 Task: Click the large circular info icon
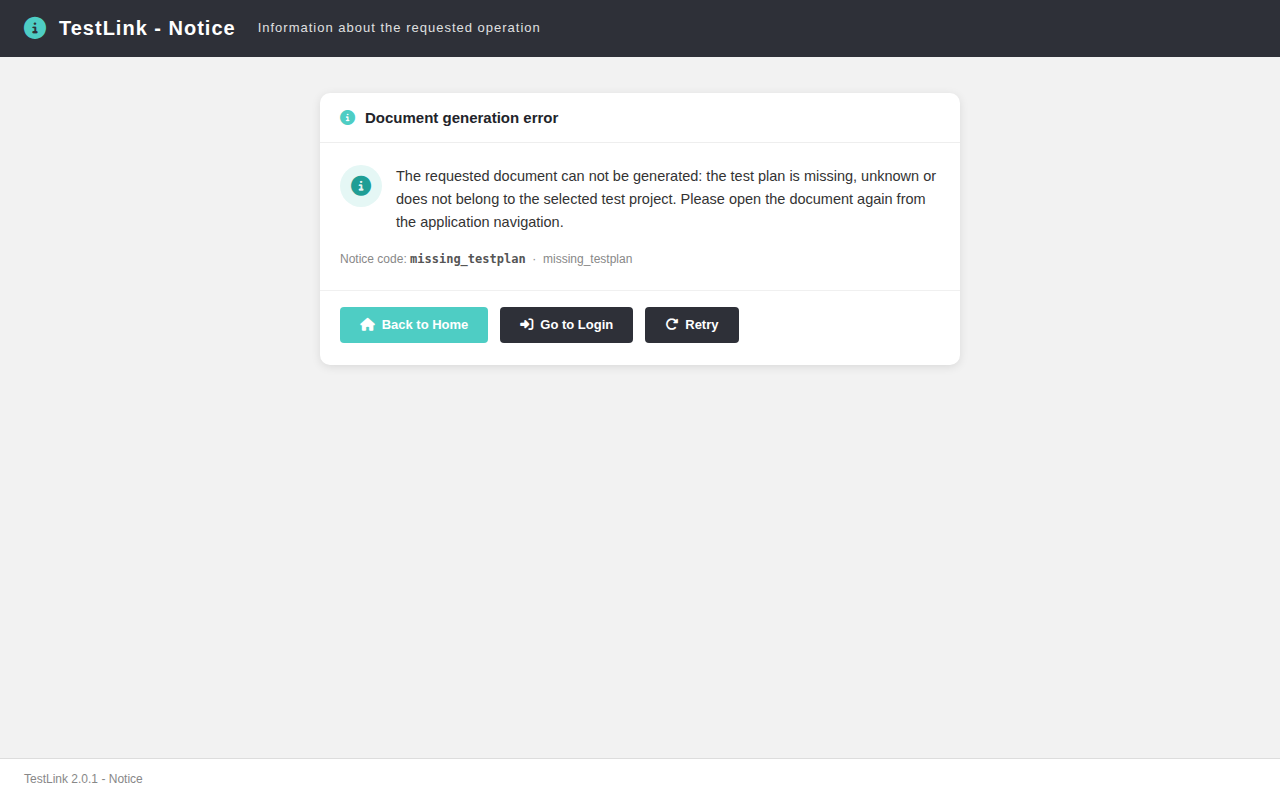point(361,186)
